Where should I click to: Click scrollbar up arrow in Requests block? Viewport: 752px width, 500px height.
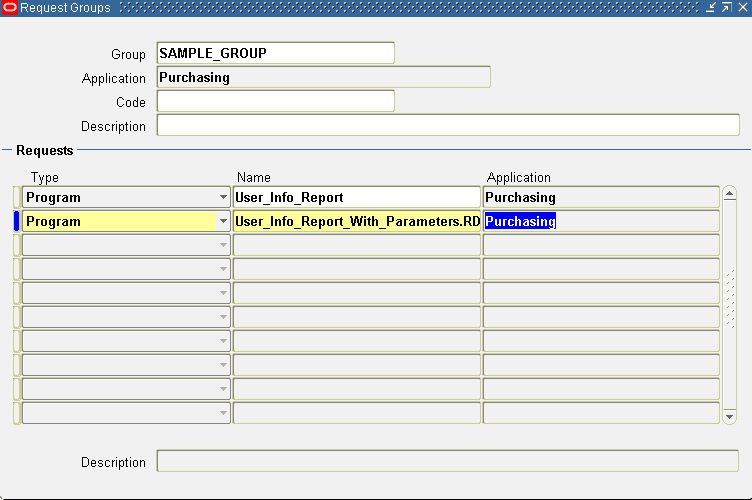[x=729, y=194]
